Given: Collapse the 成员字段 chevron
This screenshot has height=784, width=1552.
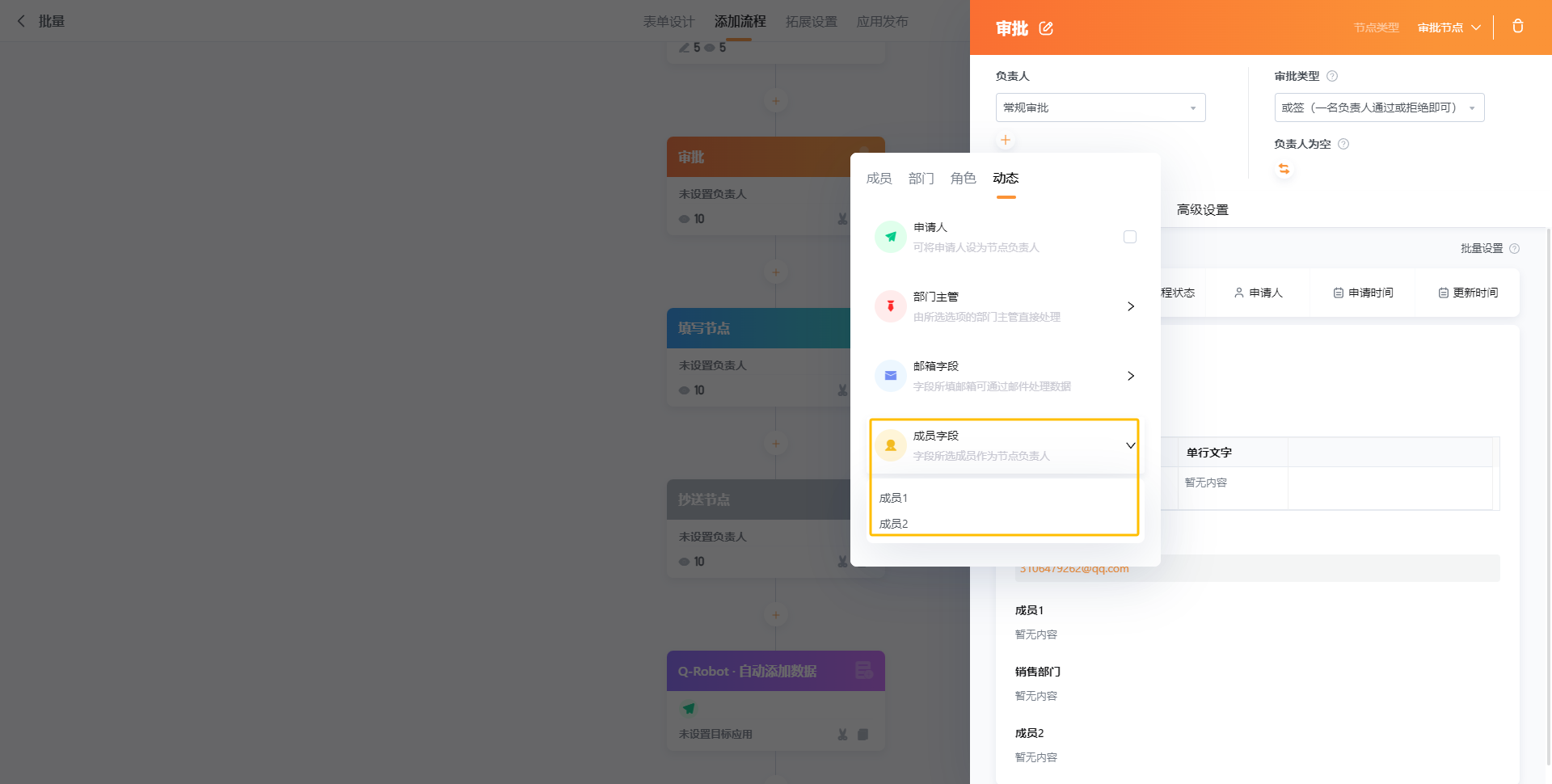Looking at the screenshot, I should [1131, 445].
